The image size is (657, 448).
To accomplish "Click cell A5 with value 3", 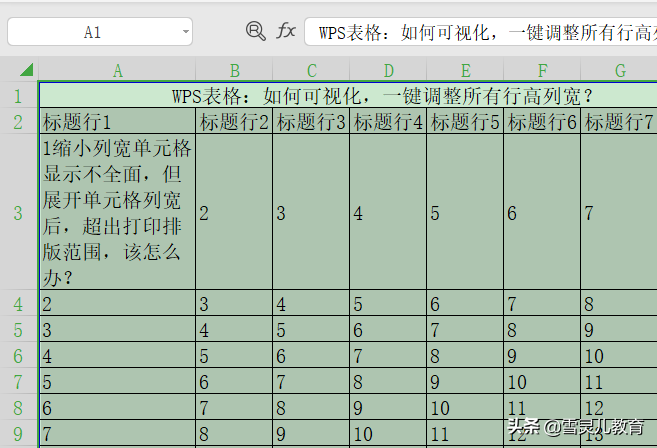I will pyautogui.click(x=118, y=329).
